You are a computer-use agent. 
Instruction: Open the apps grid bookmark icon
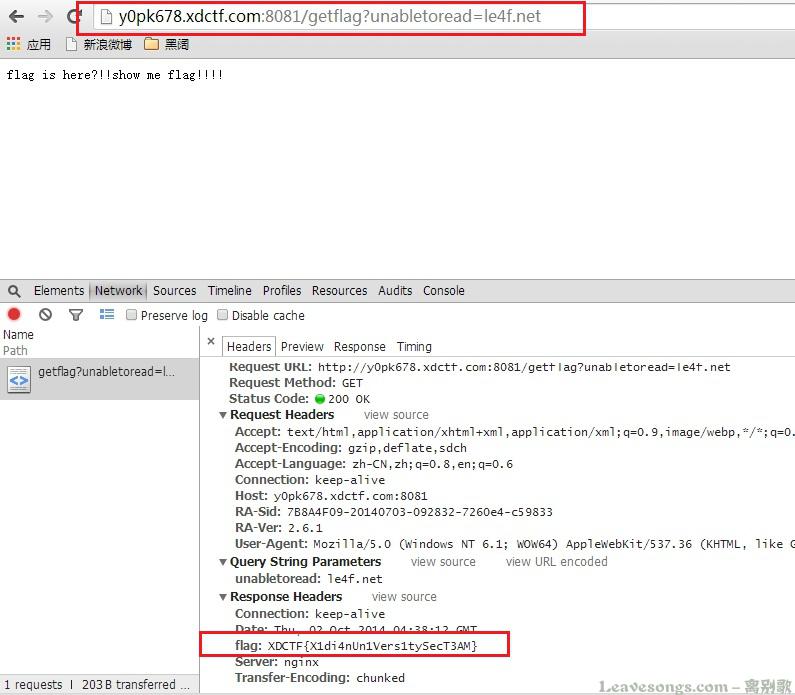pyautogui.click(x=13, y=44)
